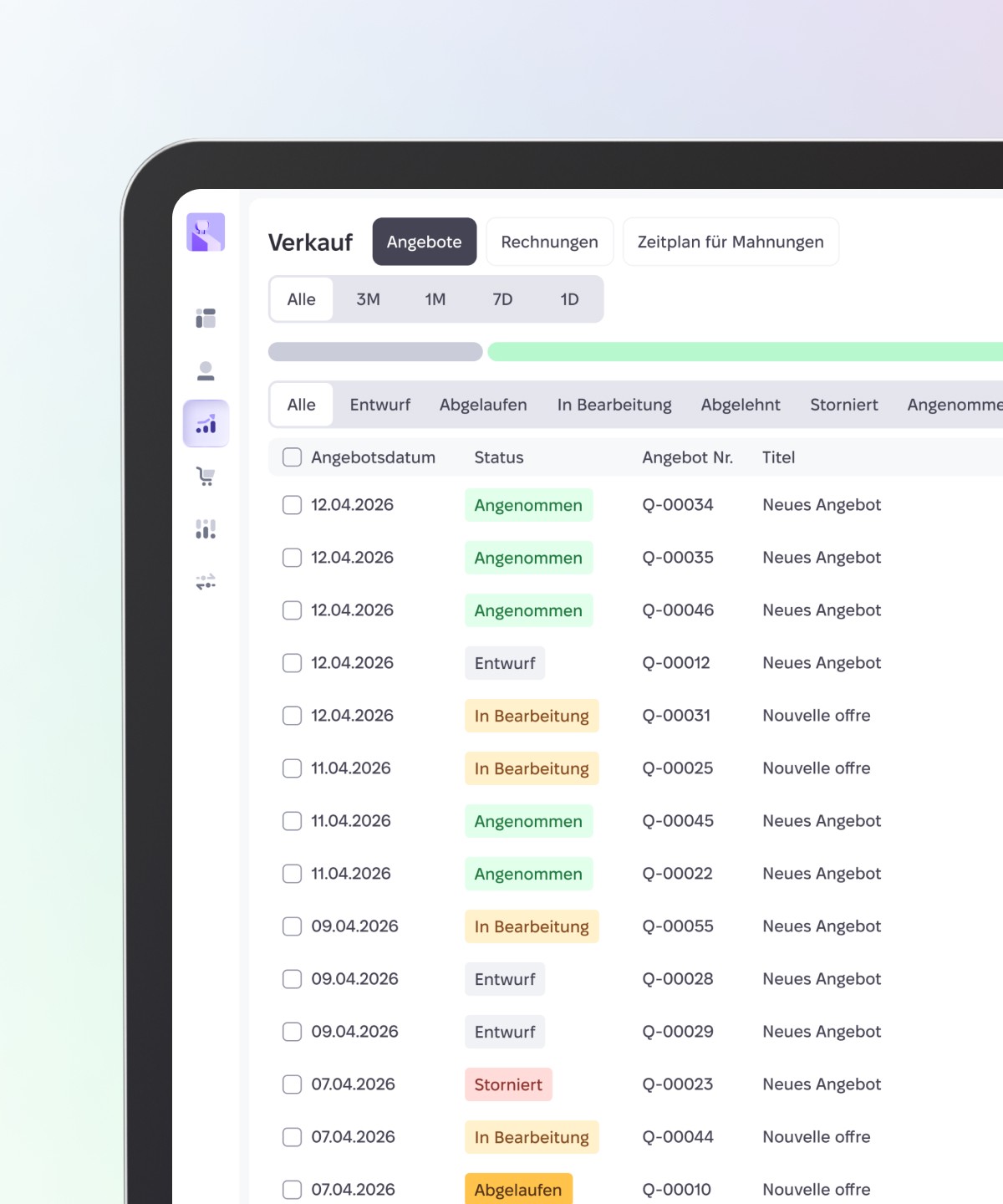Screen dimensions: 1003x1204
Task: Toggle the select-all checkbox in header
Action: [x=292, y=457]
